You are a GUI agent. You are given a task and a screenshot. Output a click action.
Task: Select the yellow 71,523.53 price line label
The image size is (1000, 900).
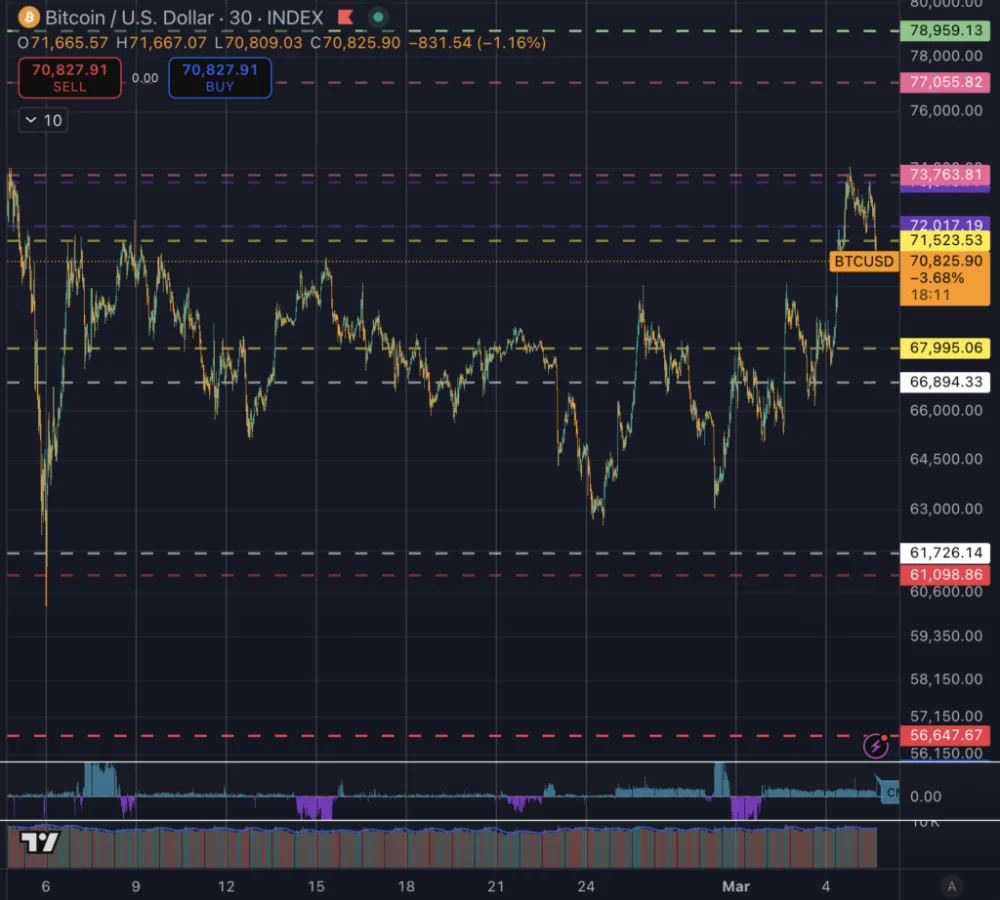pos(946,240)
